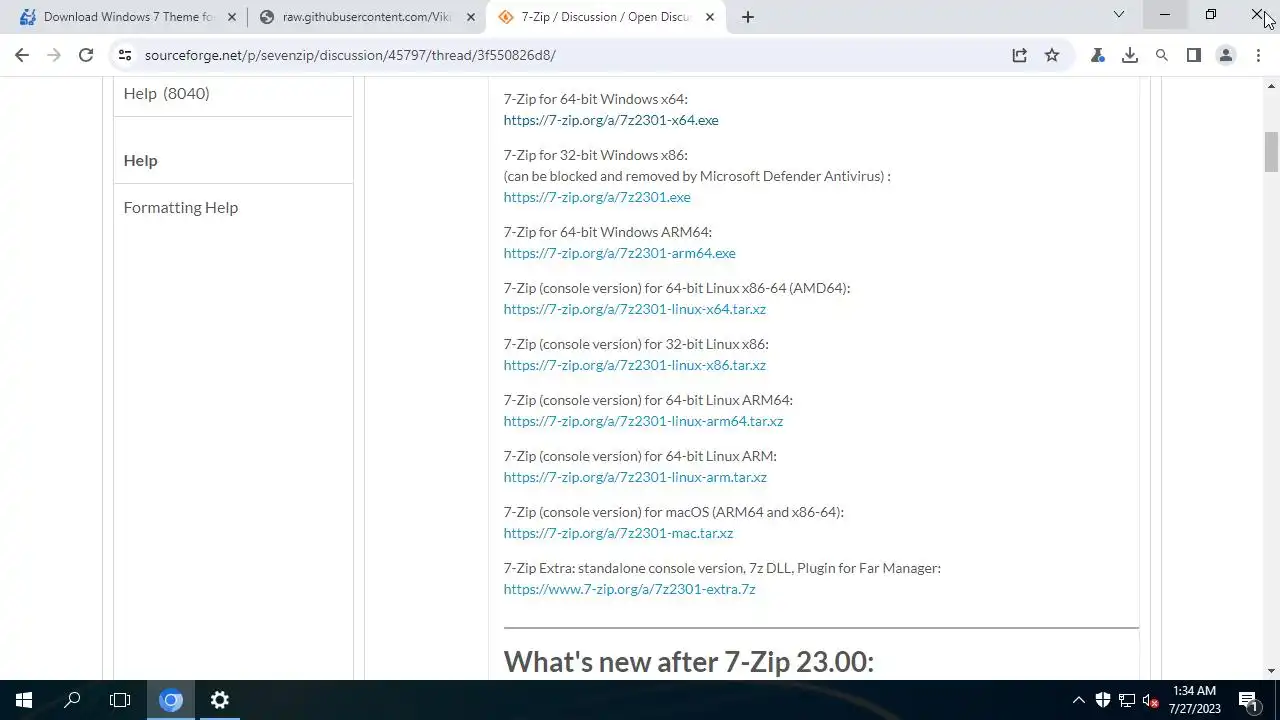
Task: Switch to raw.githubusercontent.com tab
Action: coord(367,17)
